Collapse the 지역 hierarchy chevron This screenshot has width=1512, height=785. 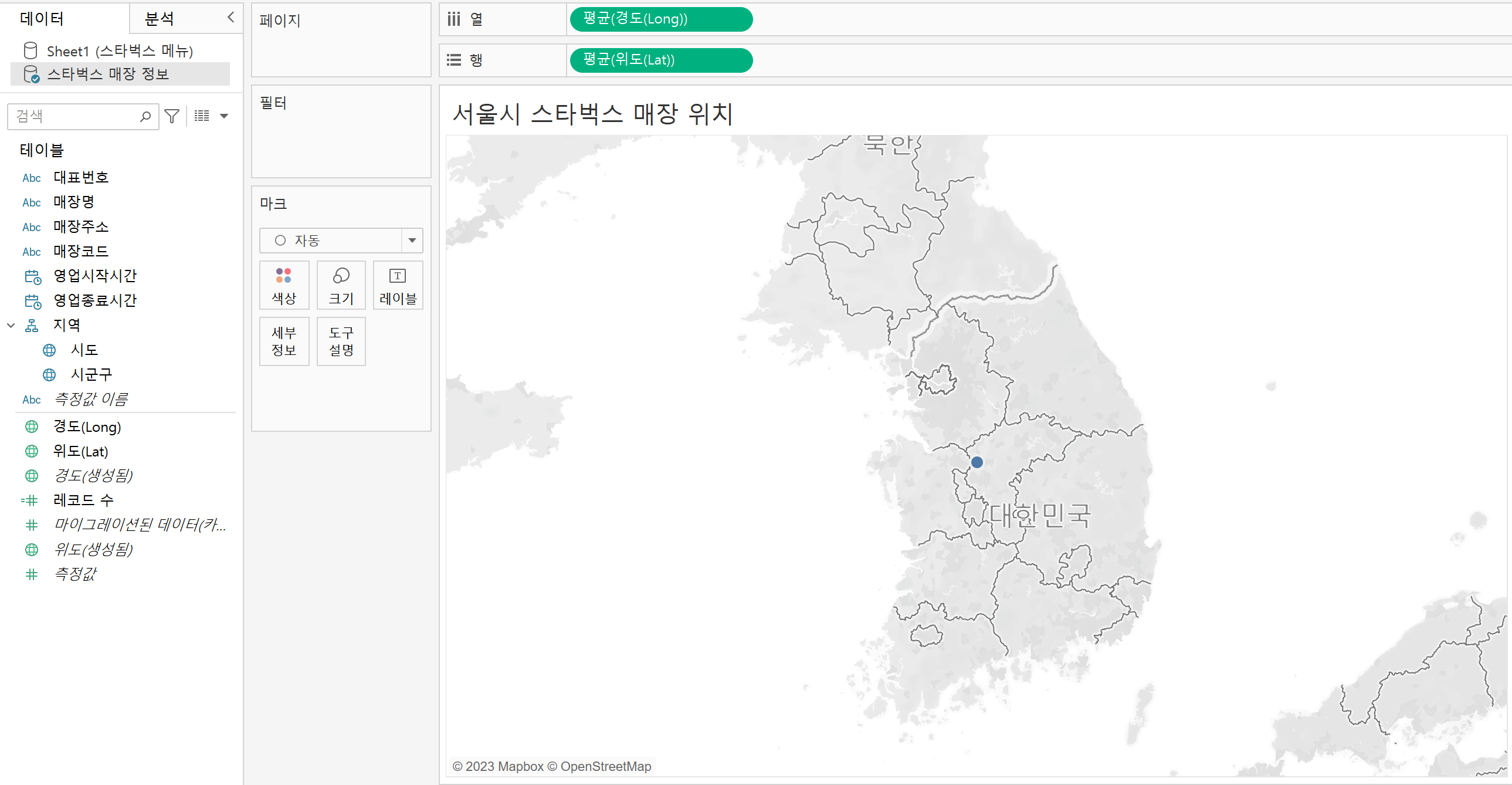(11, 325)
